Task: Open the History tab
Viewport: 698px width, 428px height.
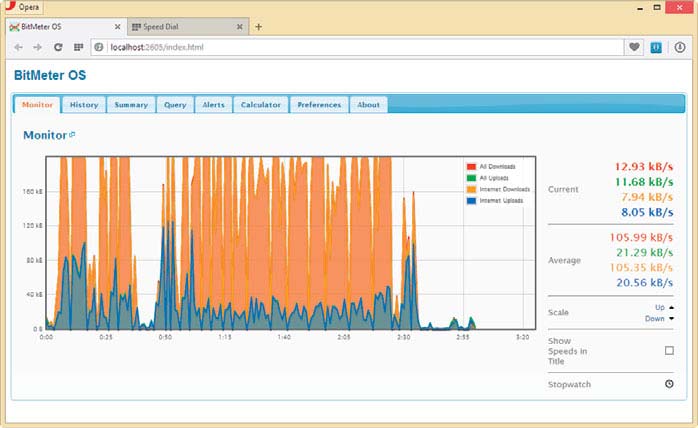Action: [x=84, y=105]
